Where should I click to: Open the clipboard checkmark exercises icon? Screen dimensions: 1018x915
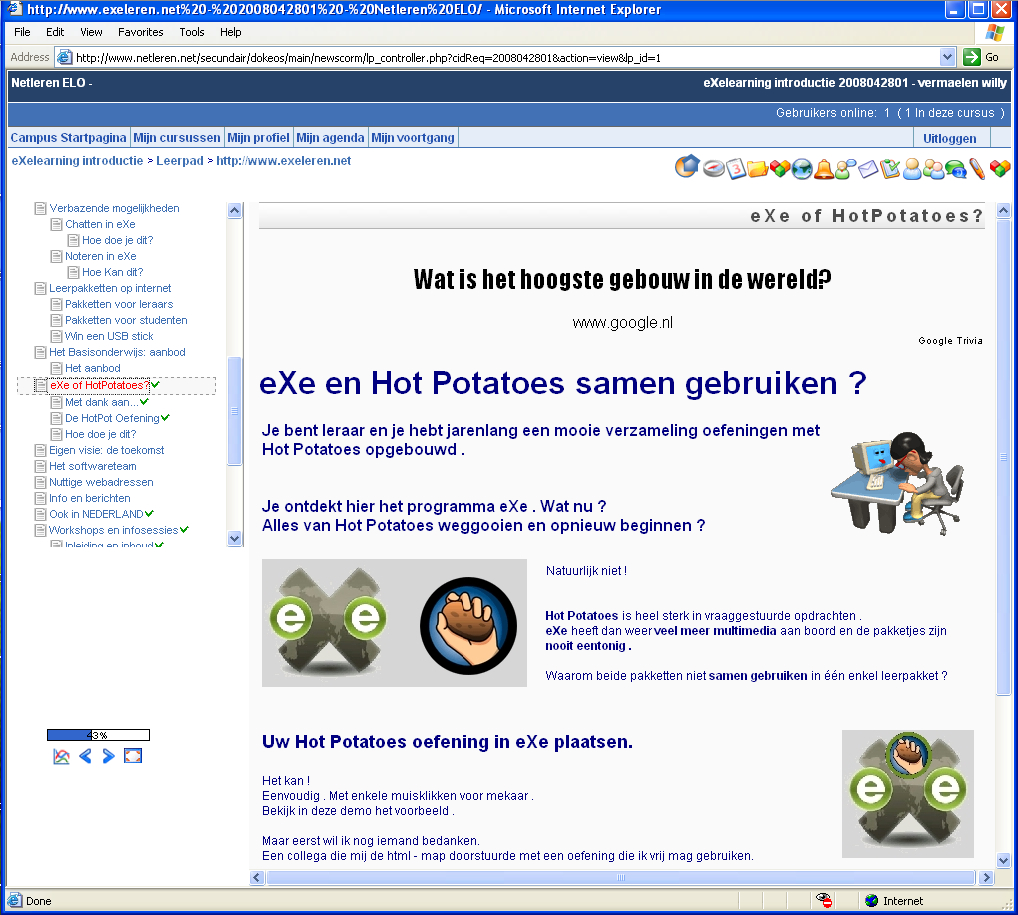[x=890, y=169]
